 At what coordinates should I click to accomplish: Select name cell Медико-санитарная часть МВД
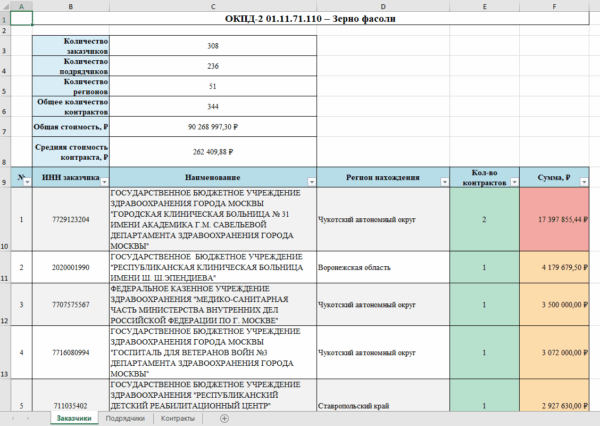point(213,305)
